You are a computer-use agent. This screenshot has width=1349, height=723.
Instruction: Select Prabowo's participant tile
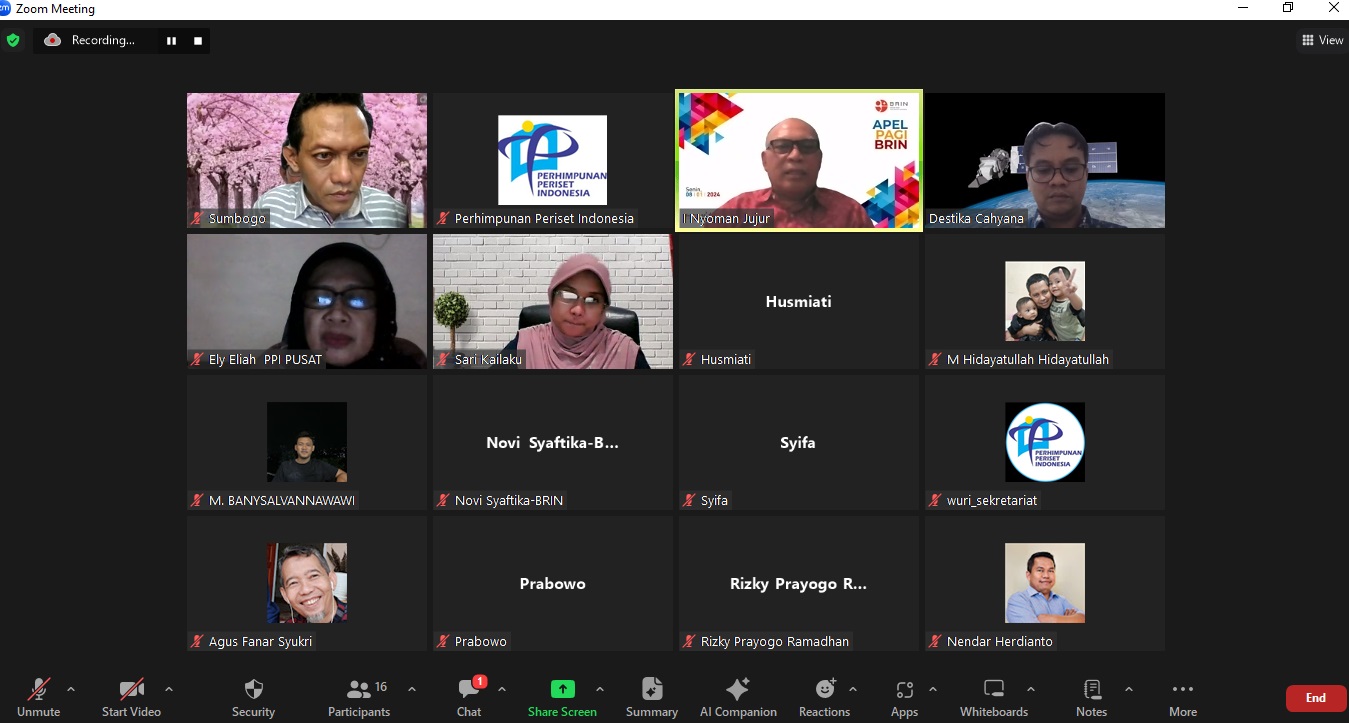tap(553, 583)
